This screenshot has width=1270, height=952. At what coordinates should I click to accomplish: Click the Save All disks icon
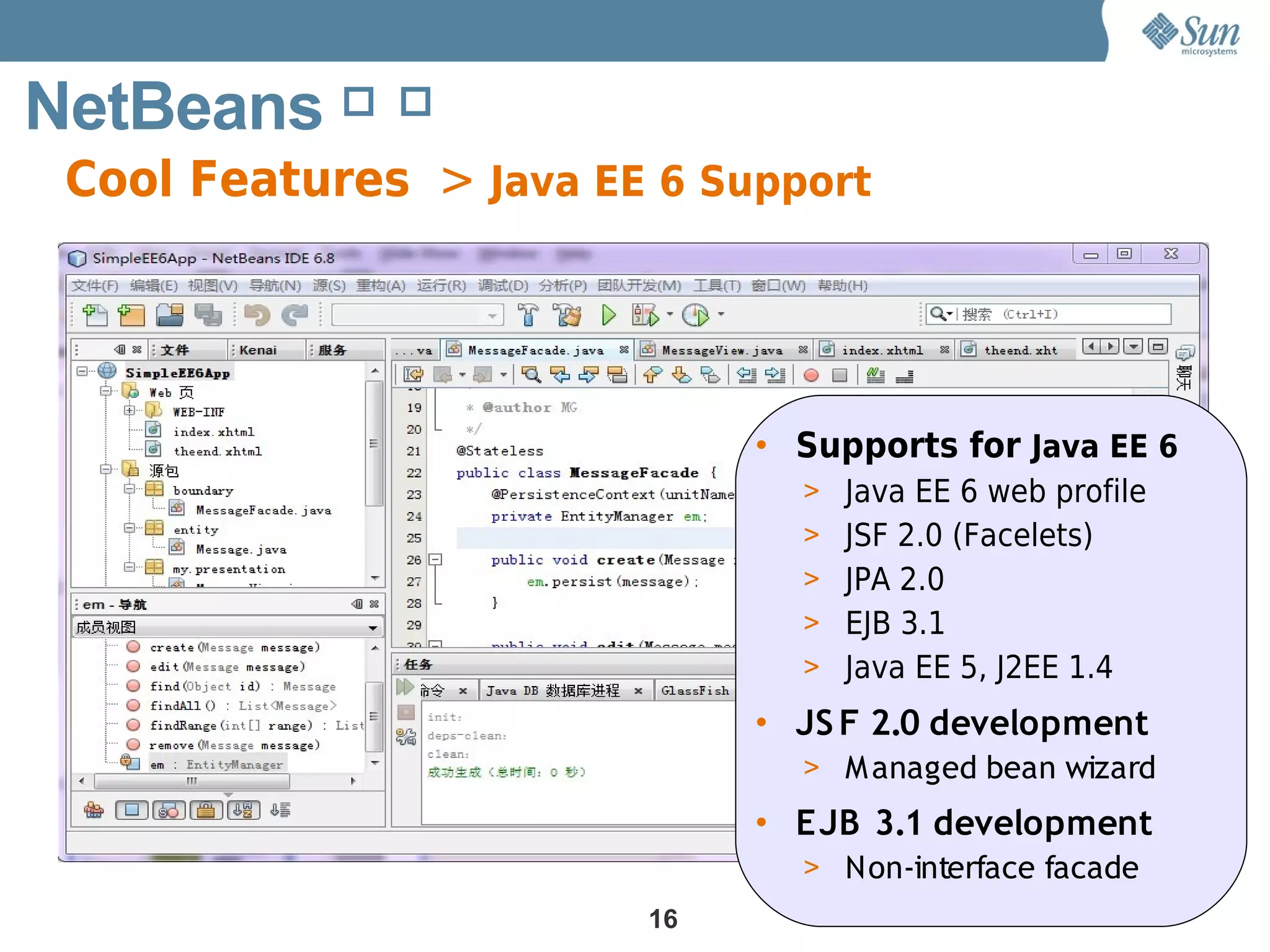(x=208, y=315)
